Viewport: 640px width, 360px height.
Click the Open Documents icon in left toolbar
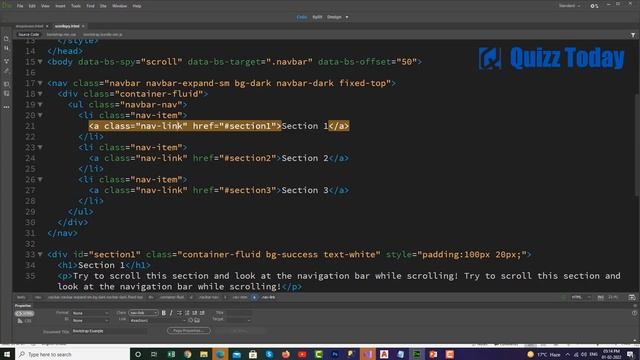(x=6, y=39)
